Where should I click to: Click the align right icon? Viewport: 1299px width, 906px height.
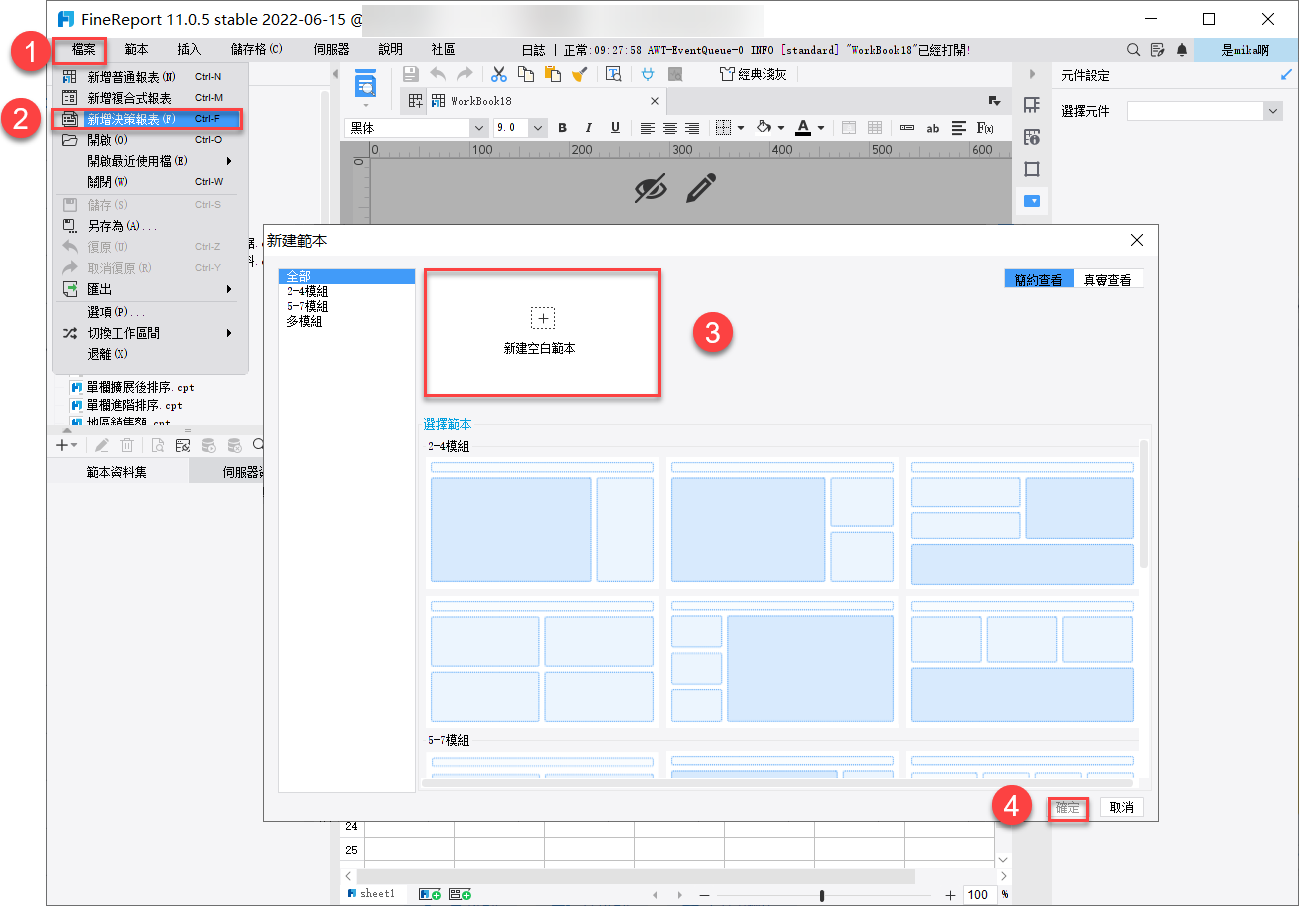point(692,128)
